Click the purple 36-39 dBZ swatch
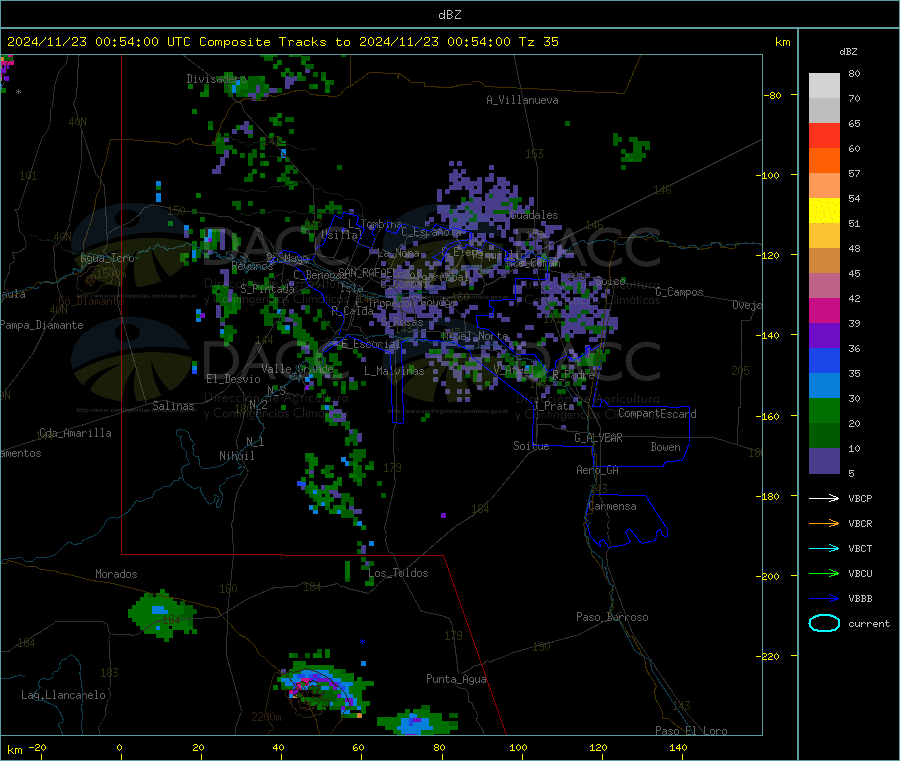Viewport: 900px width, 761px height. coord(824,336)
